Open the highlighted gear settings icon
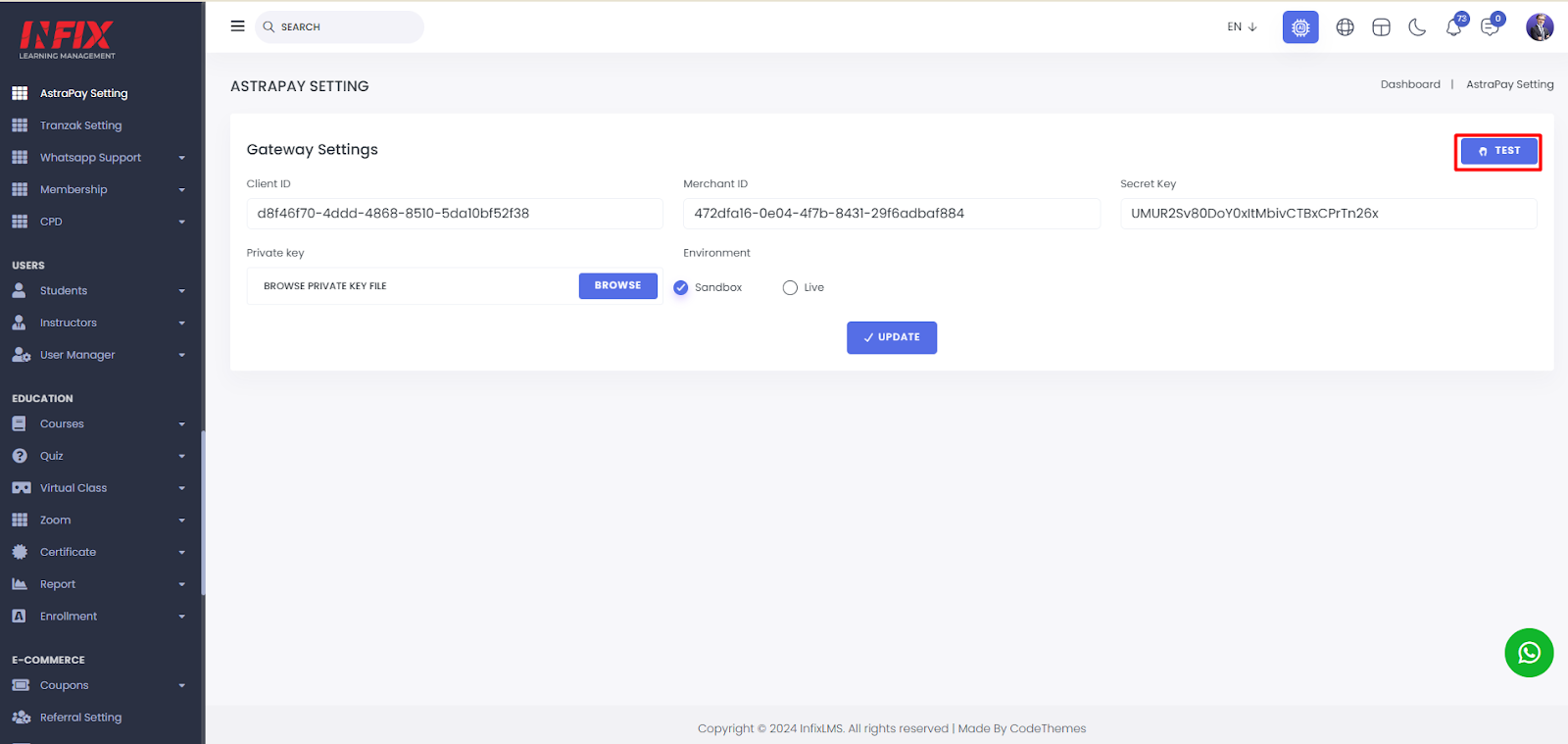 click(1300, 27)
